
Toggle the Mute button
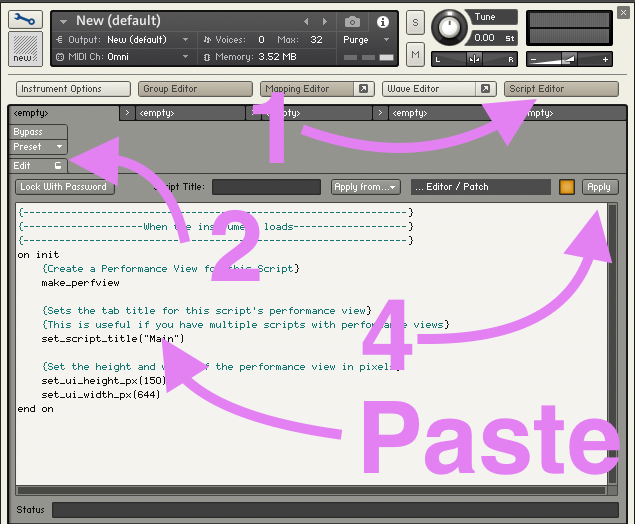pos(416,53)
